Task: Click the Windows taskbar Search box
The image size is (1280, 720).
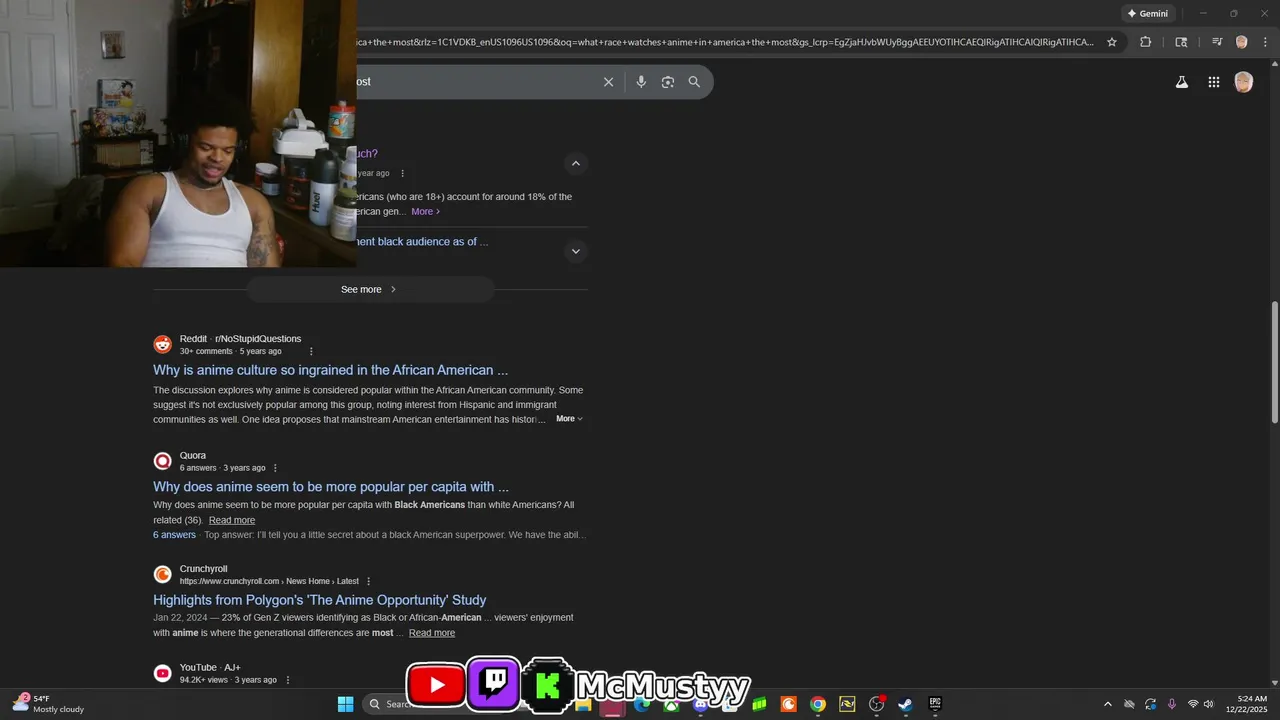Action: coord(385,704)
